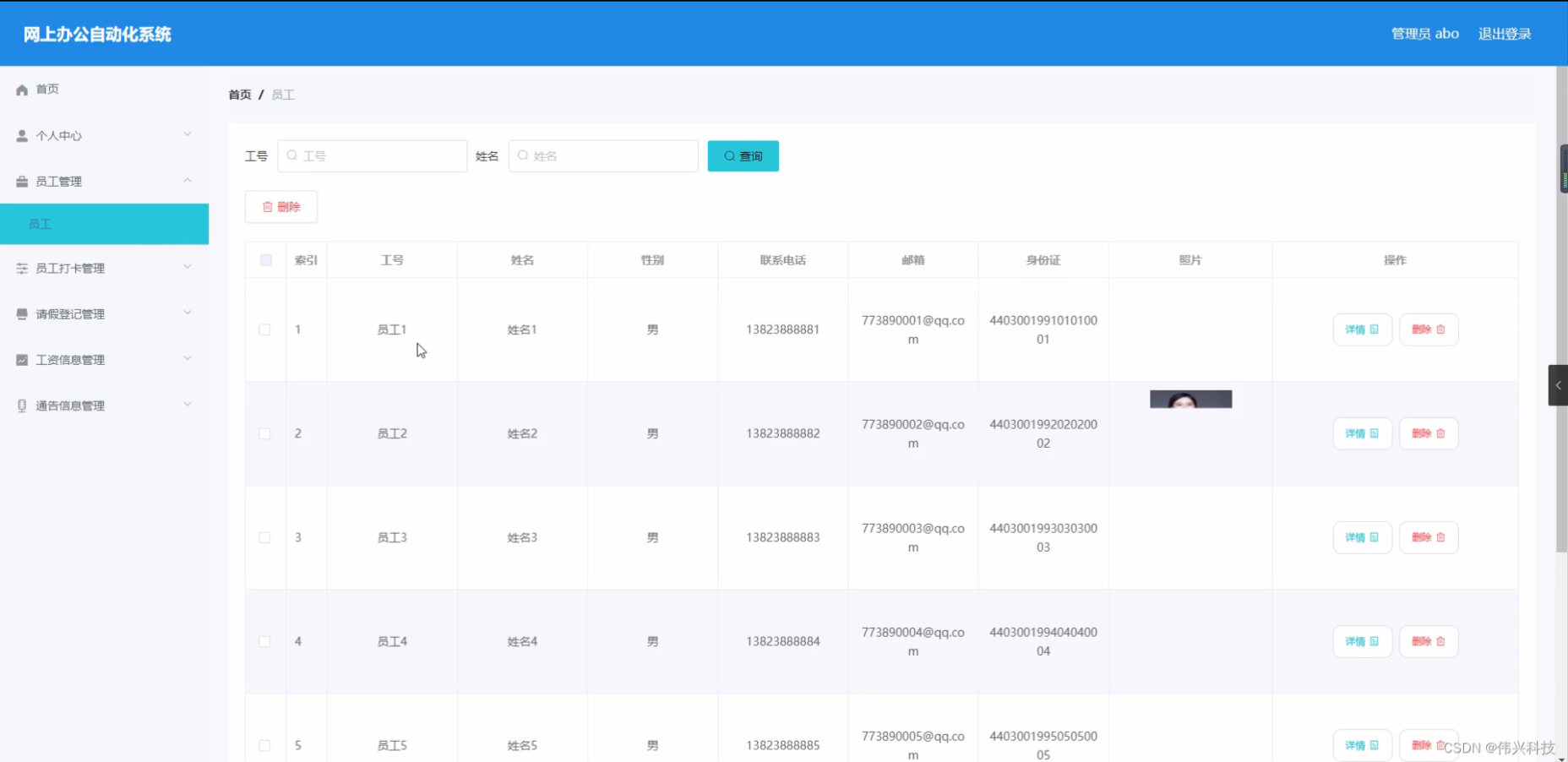Image resolution: width=1568 pixels, height=762 pixels.
Task: Click the person icon beside 个人中心
Action: [x=22, y=136]
